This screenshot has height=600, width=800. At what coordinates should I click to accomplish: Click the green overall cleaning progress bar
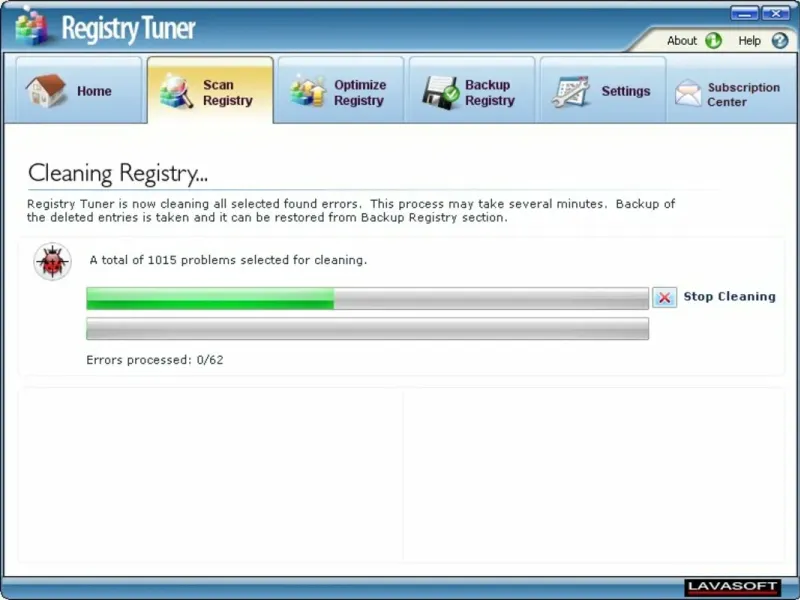pos(367,298)
